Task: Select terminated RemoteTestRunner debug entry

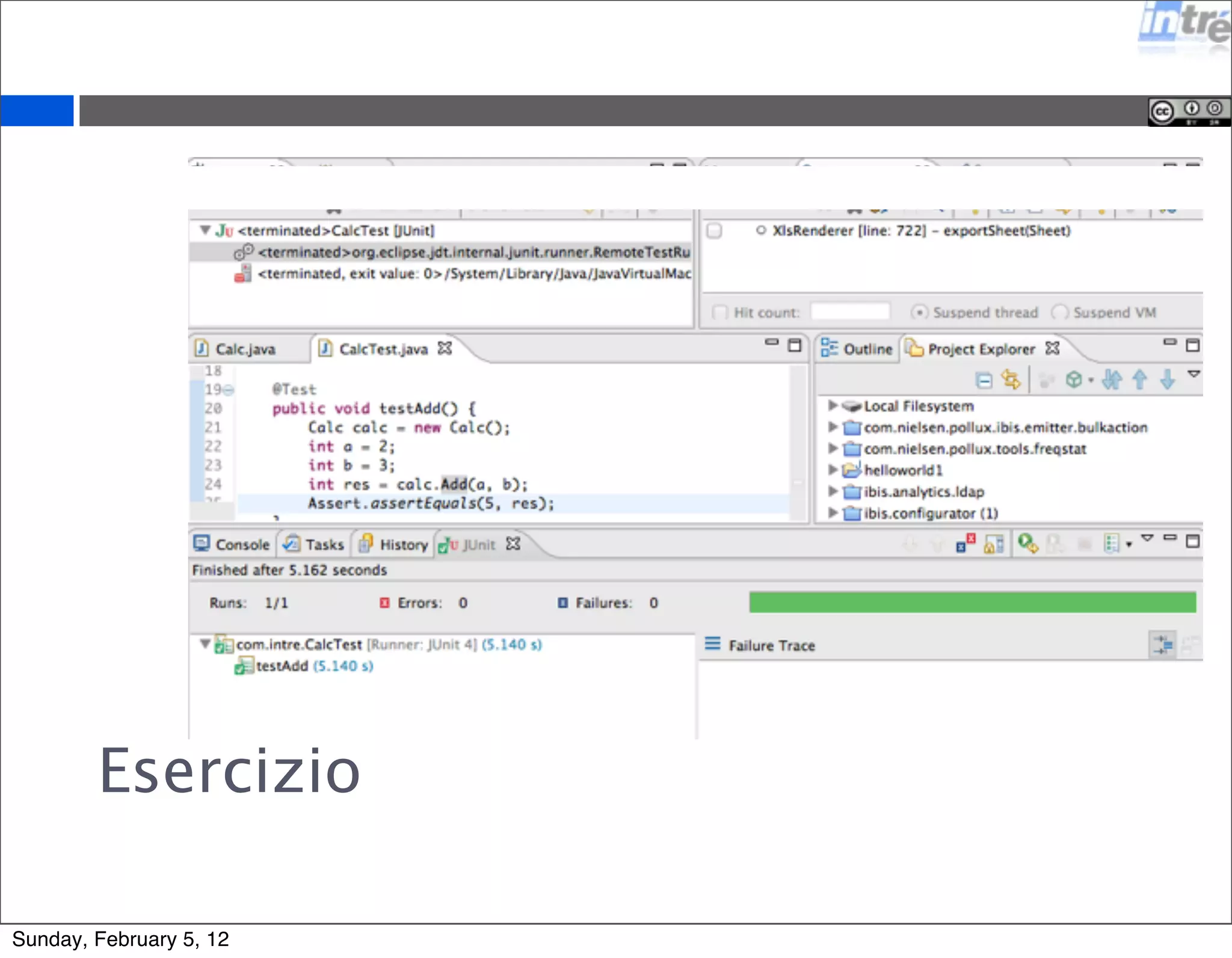Action: pyautogui.click(x=462, y=252)
